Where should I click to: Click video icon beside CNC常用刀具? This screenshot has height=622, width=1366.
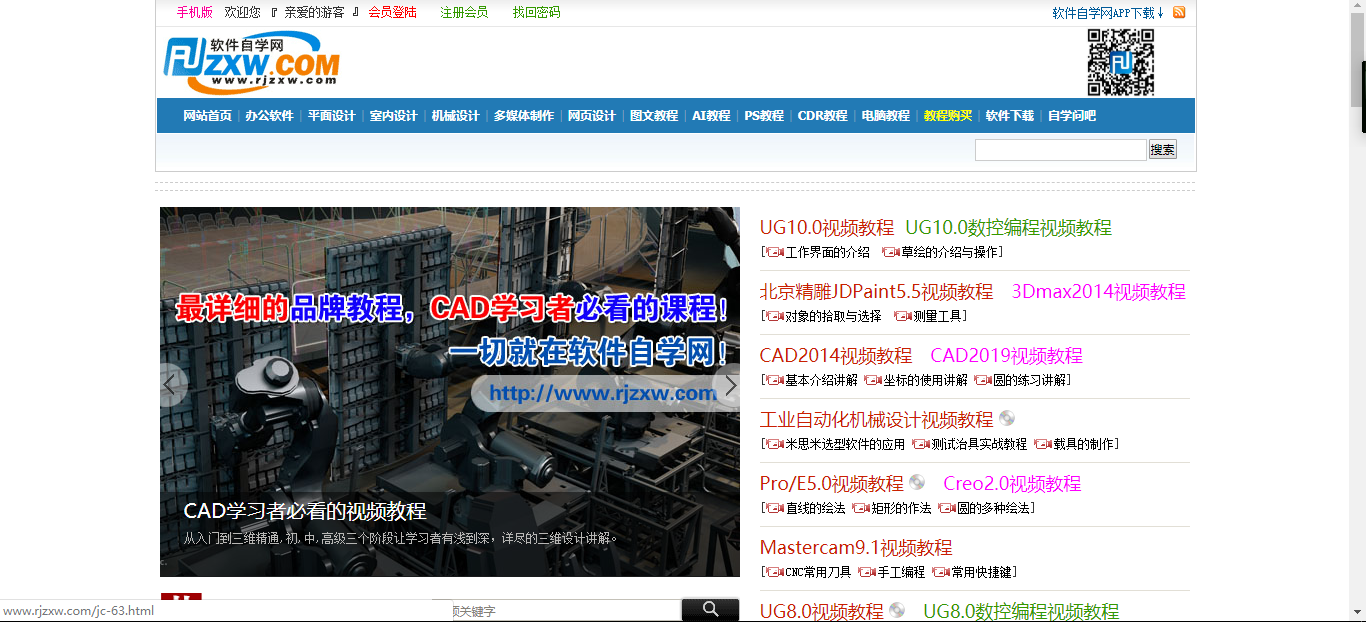tap(774, 572)
